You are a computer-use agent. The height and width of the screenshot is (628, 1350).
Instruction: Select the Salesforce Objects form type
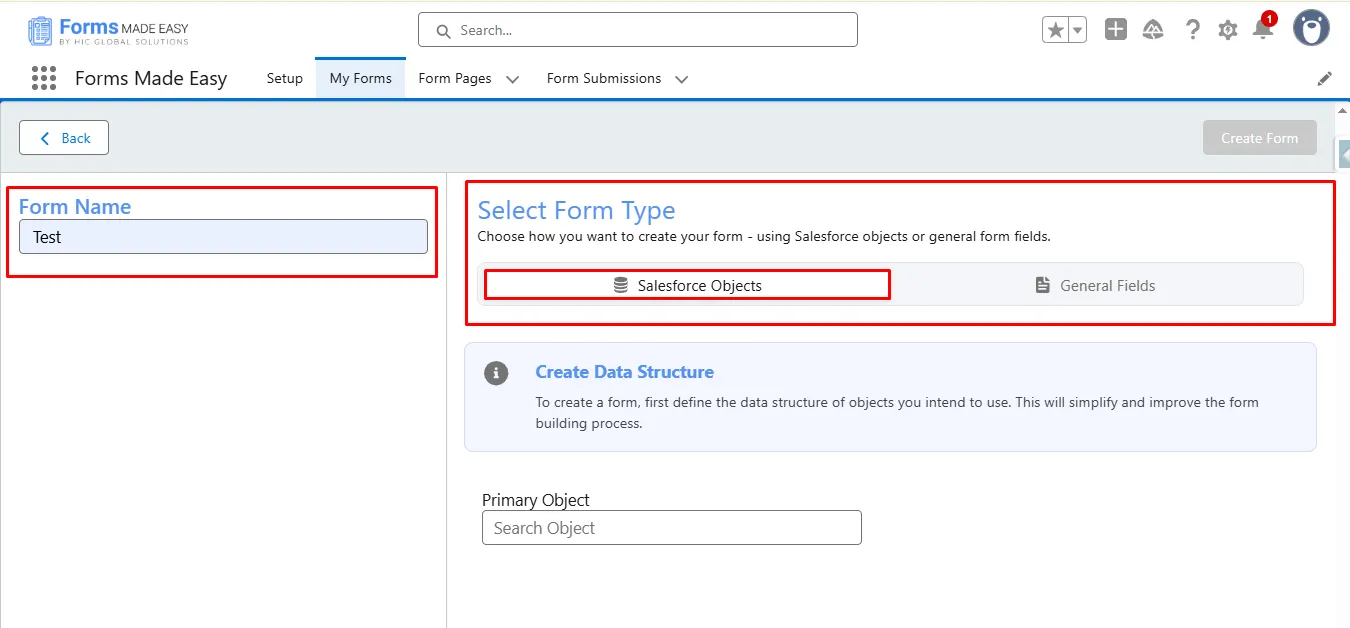[688, 285]
